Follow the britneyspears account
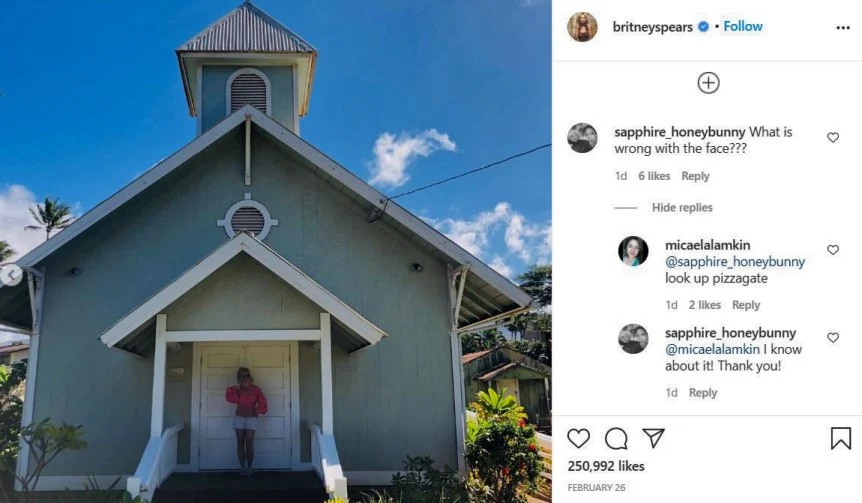This screenshot has height=503, width=862. [x=743, y=26]
